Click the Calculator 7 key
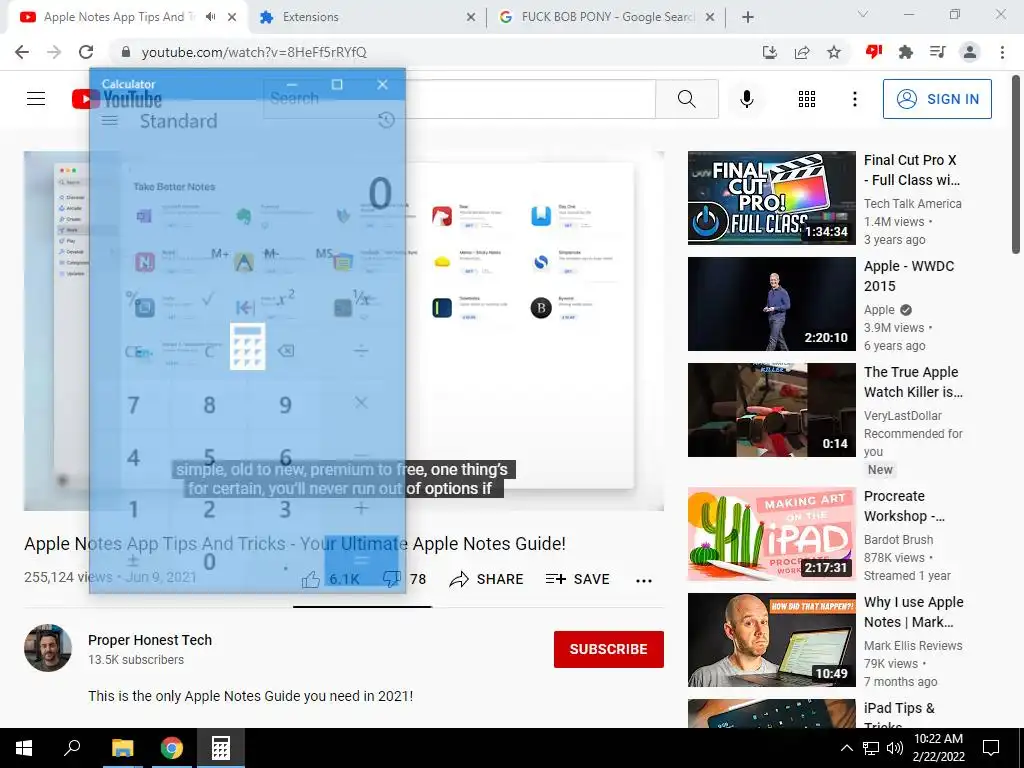This screenshot has height=768, width=1024. (133, 405)
